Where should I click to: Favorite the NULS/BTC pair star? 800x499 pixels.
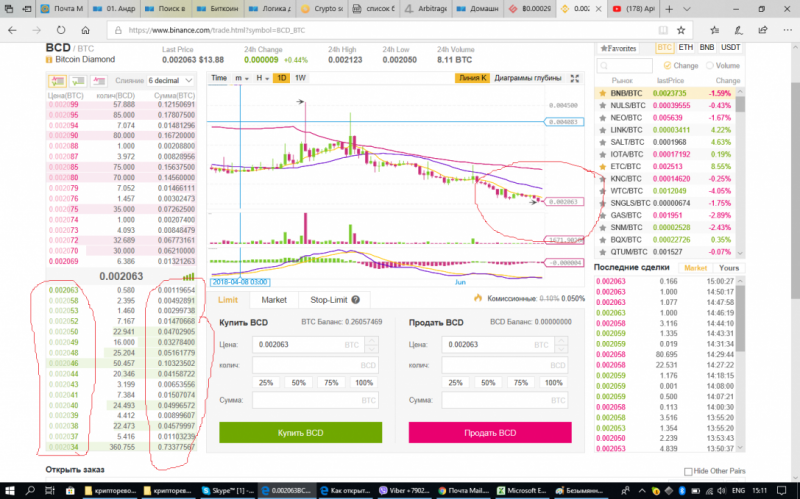tap(603, 106)
